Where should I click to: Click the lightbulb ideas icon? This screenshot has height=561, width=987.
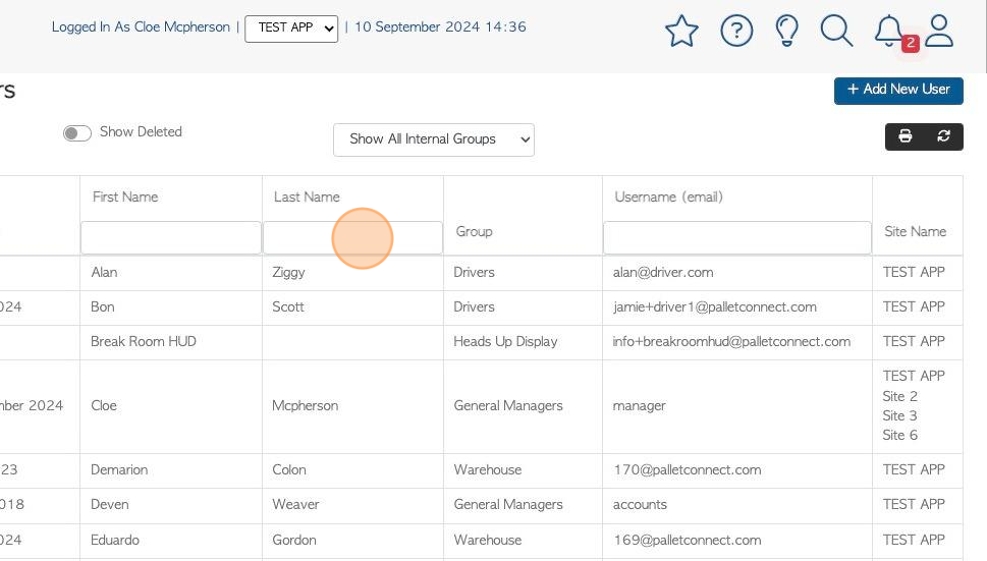pos(787,31)
